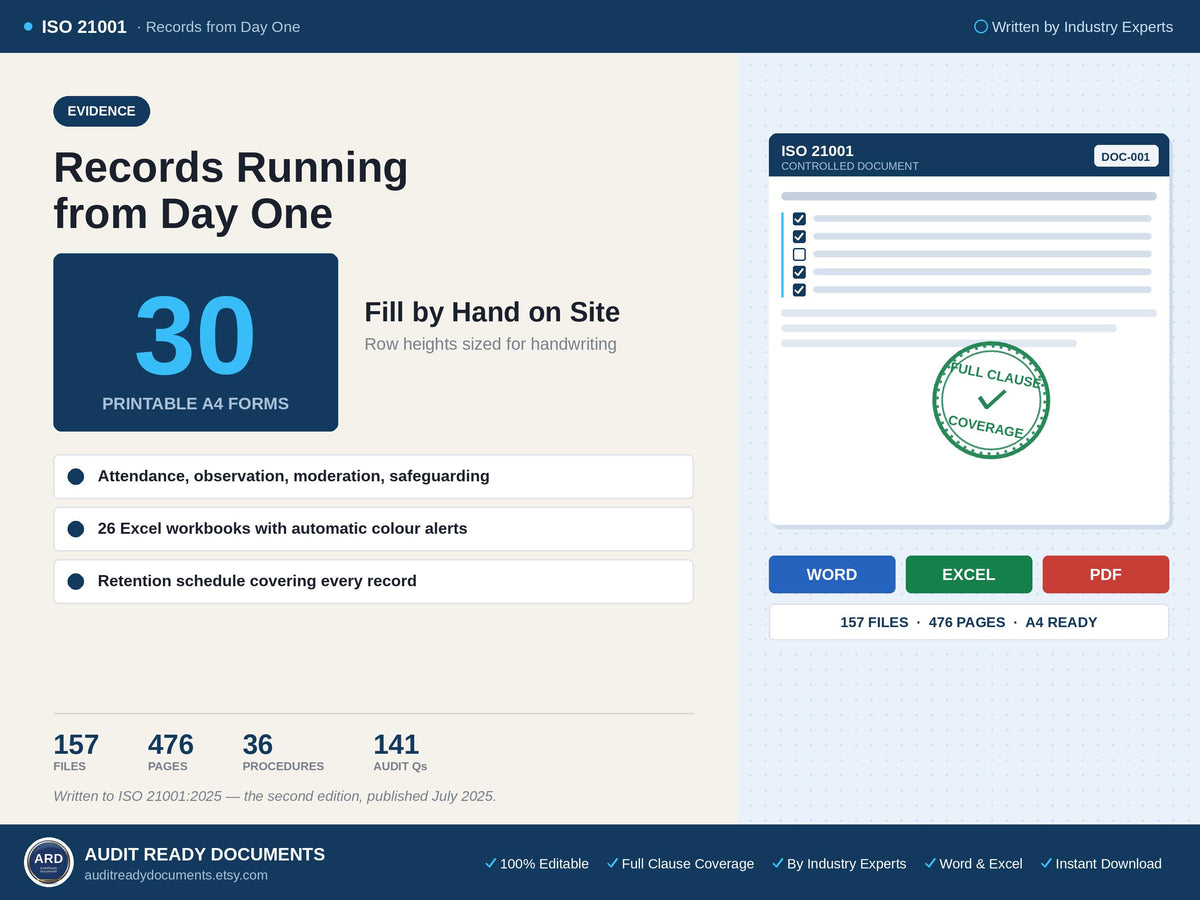This screenshot has width=1200, height=900.
Task: Click the green Full Clause Coverage stamp
Action: tap(991, 400)
